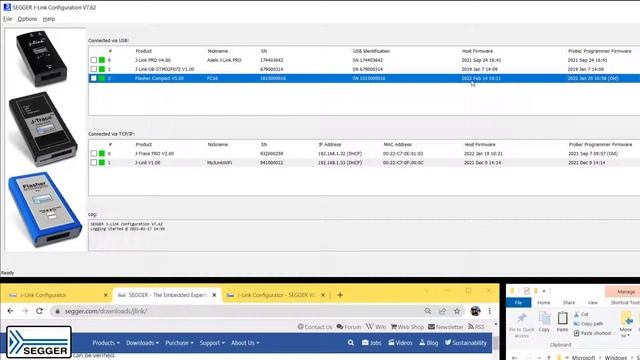Click TCP/IP table IP Address column header
The width and height of the screenshot is (640, 360).
click(x=329, y=144)
